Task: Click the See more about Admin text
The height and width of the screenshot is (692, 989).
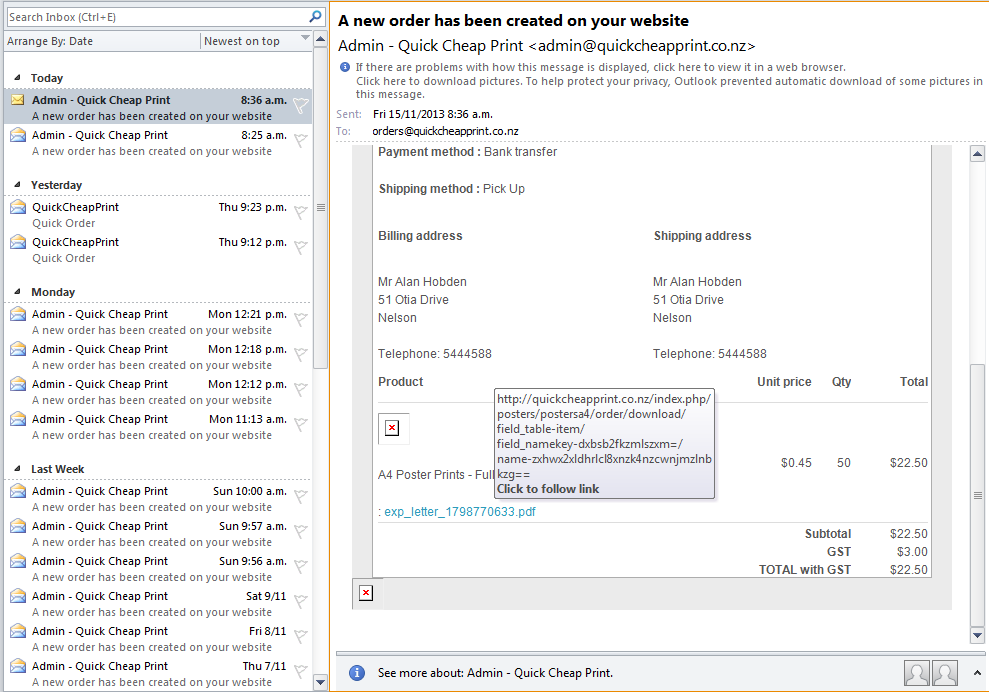Action: (x=495, y=673)
